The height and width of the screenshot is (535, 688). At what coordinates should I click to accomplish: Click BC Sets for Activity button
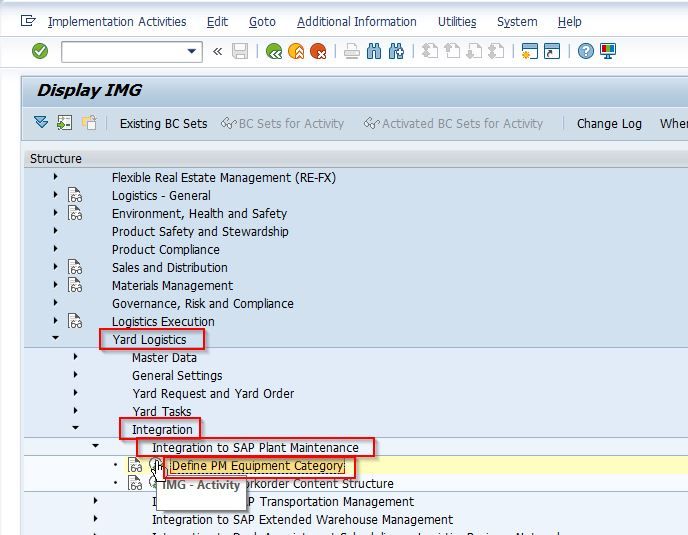(x=282, y=124)
